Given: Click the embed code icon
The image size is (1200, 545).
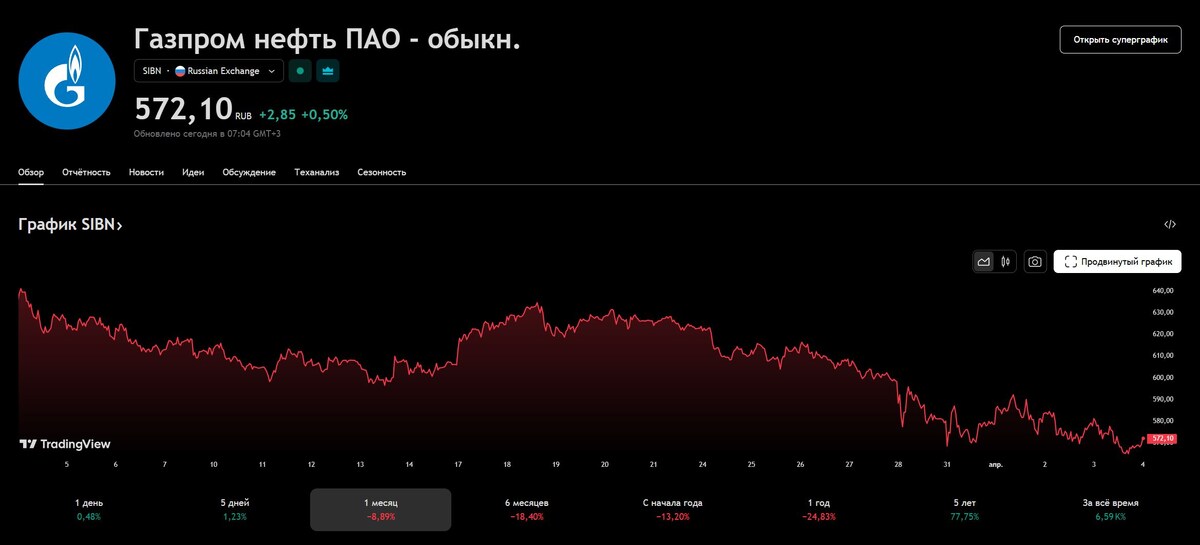Looking at the screenshot, I should 1170,225.
